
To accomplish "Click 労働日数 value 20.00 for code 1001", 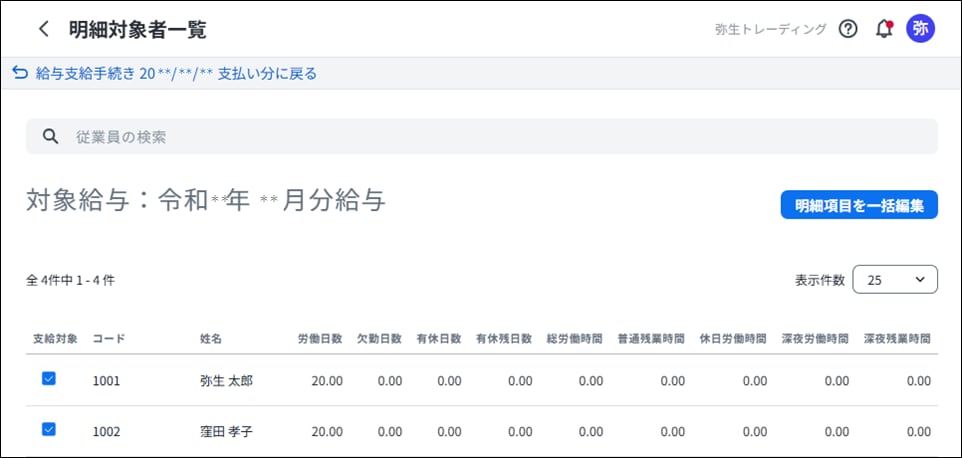I will tap(326, 381).
